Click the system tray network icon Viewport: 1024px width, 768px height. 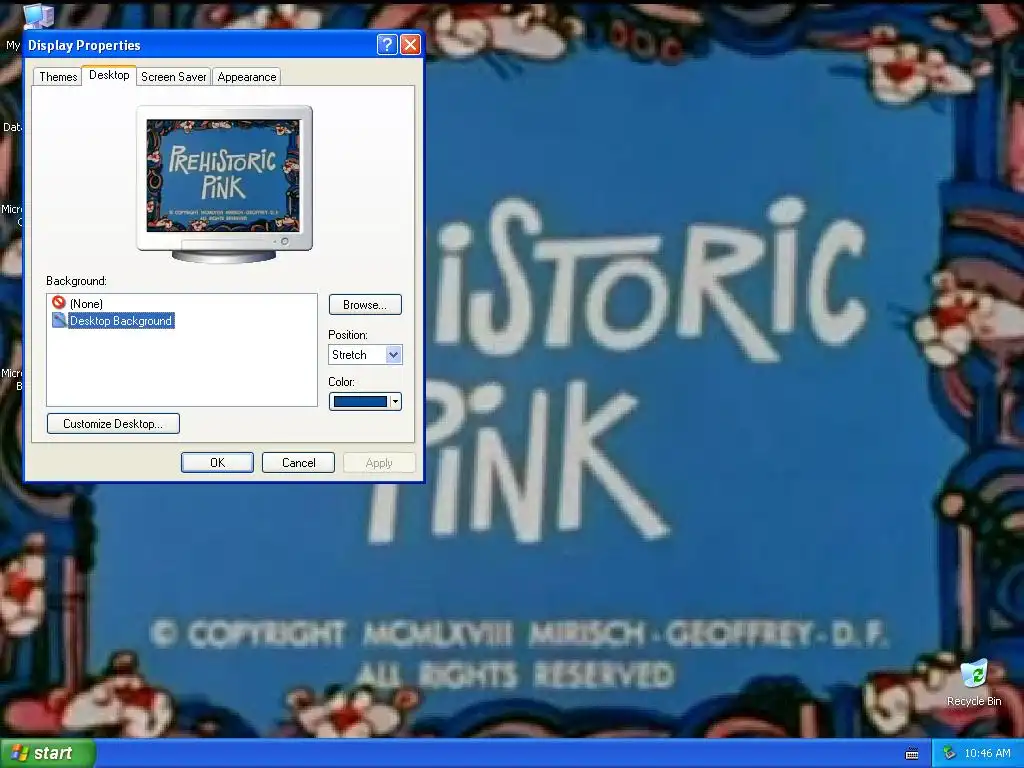[949, 753]
